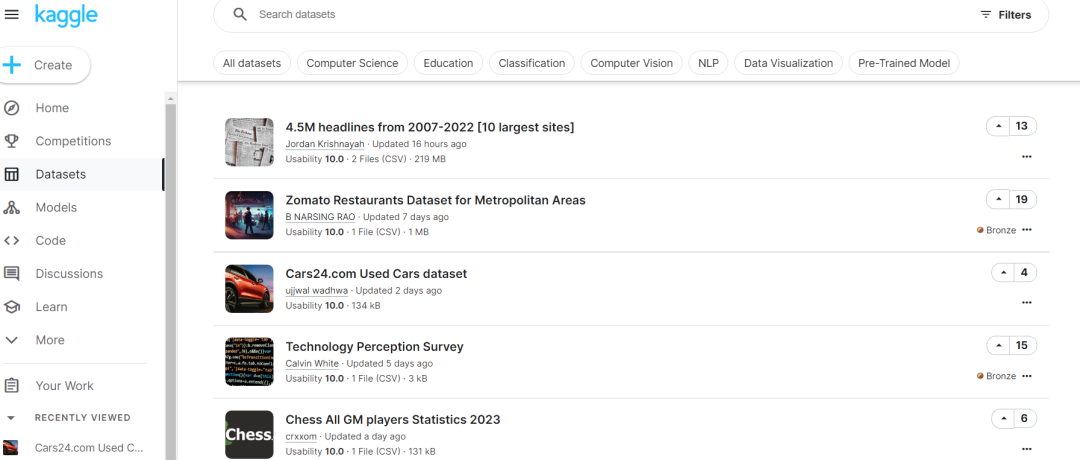Open Zomato Restaurants Dataset for Metropolitan Areas

click(x=435, y=200)
